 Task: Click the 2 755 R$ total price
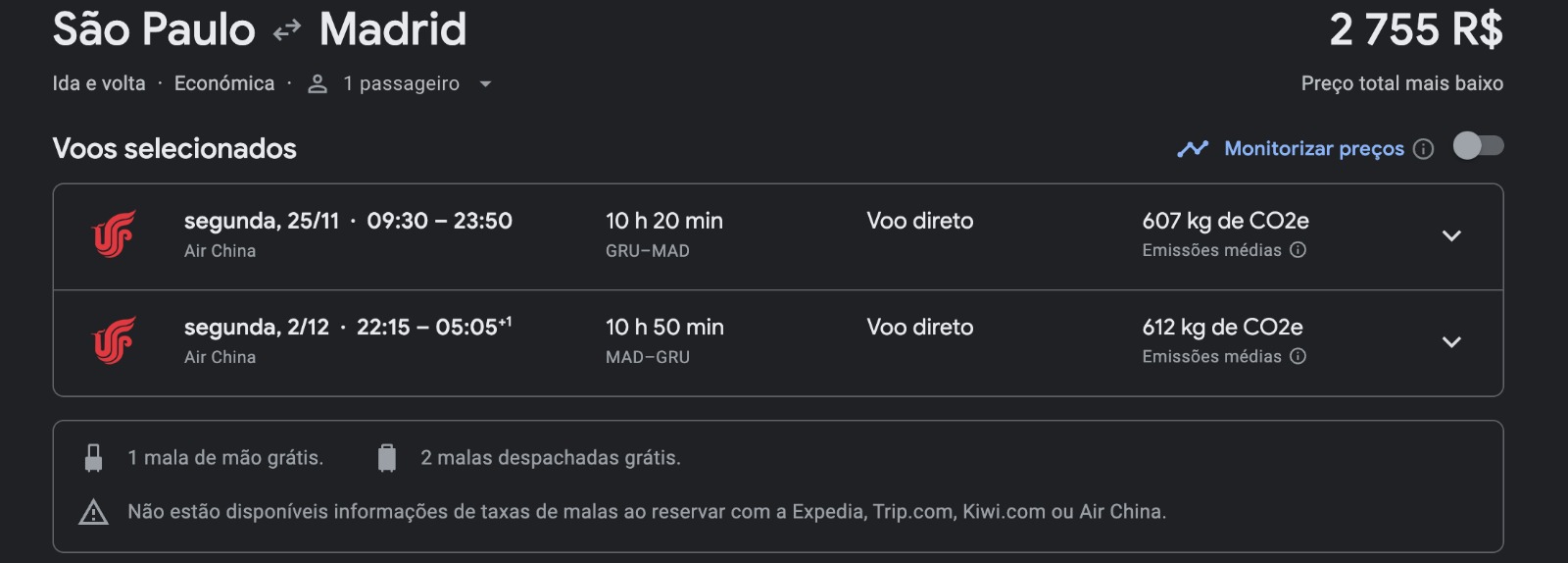1416,29
